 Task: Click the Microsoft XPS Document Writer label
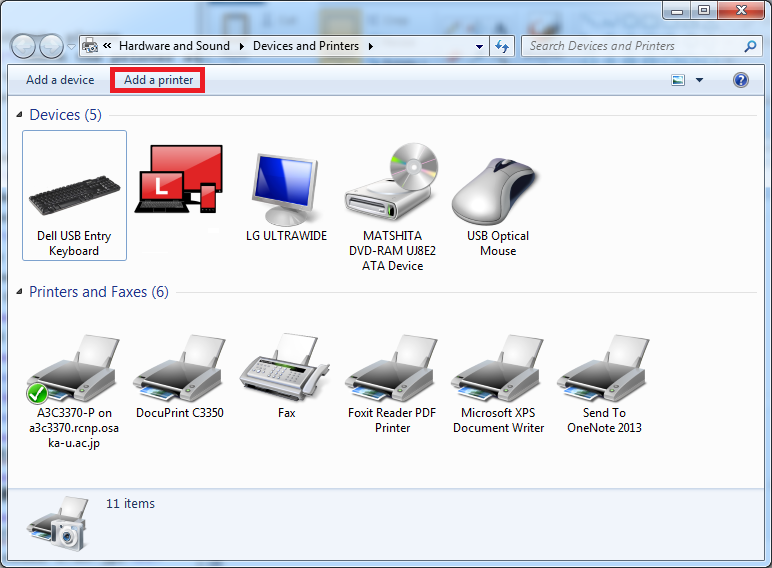click(498, 420)
